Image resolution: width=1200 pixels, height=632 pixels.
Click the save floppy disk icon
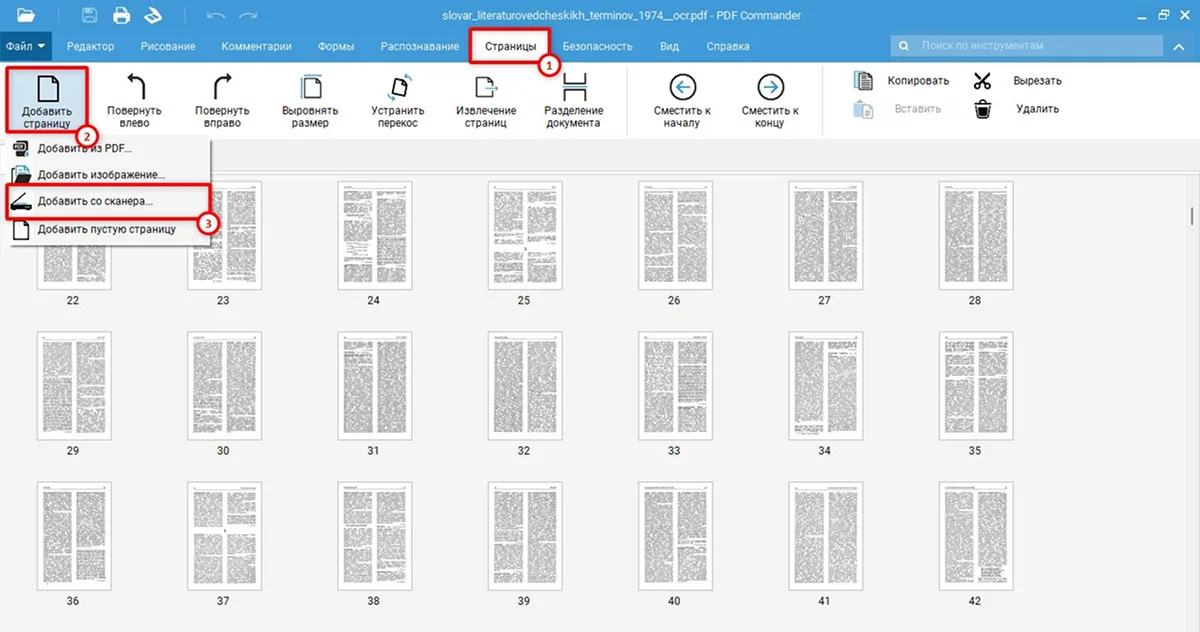[89, 15]
